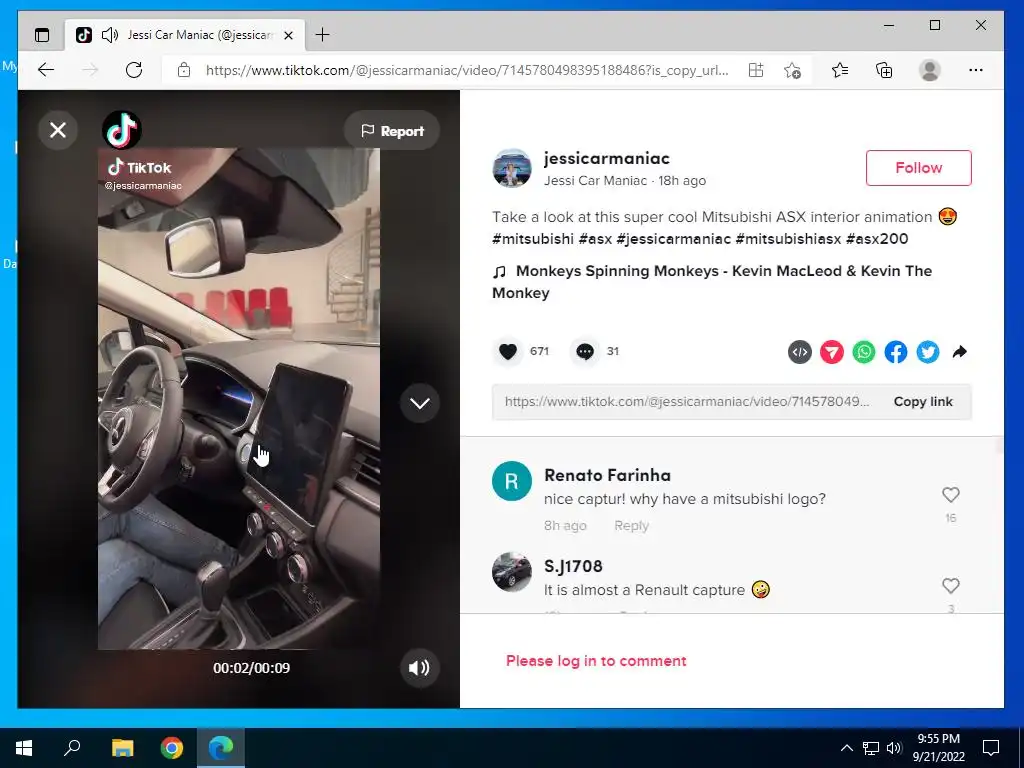The height and width of the screenshot is (768, 1024).
Task: Open the jessicarmaniac username link
Action: pyautogui.click(x=607, y=158)
